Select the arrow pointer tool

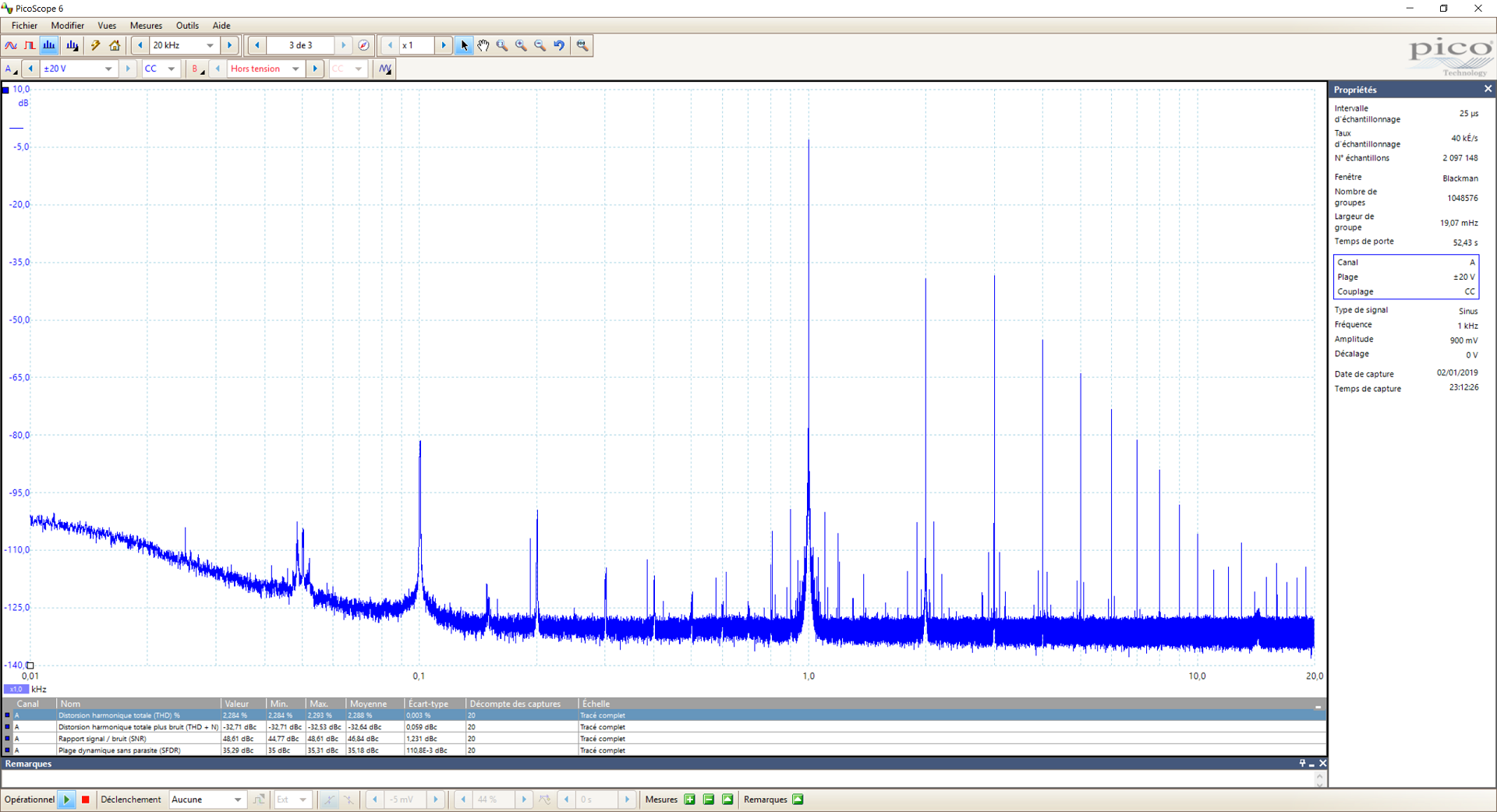[464, 45]
